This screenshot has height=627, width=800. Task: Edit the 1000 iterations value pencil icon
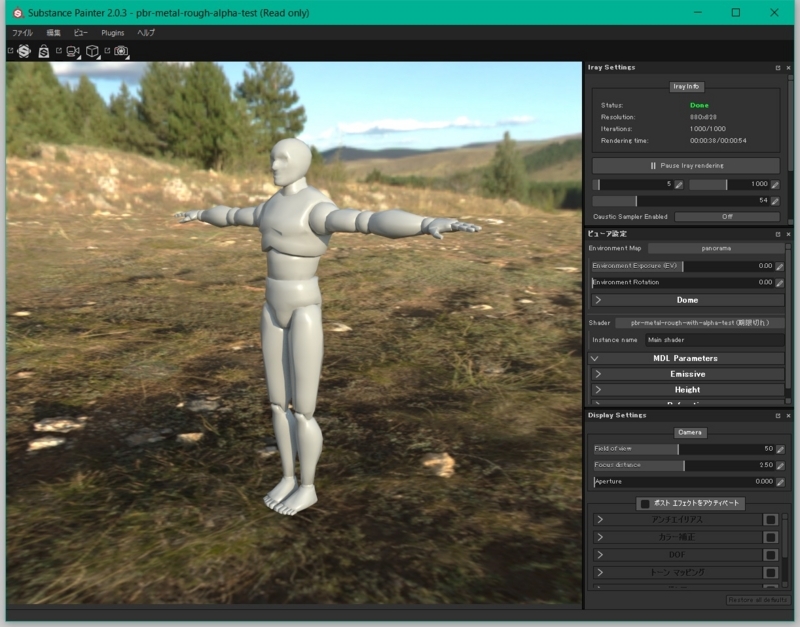(775, 185)
